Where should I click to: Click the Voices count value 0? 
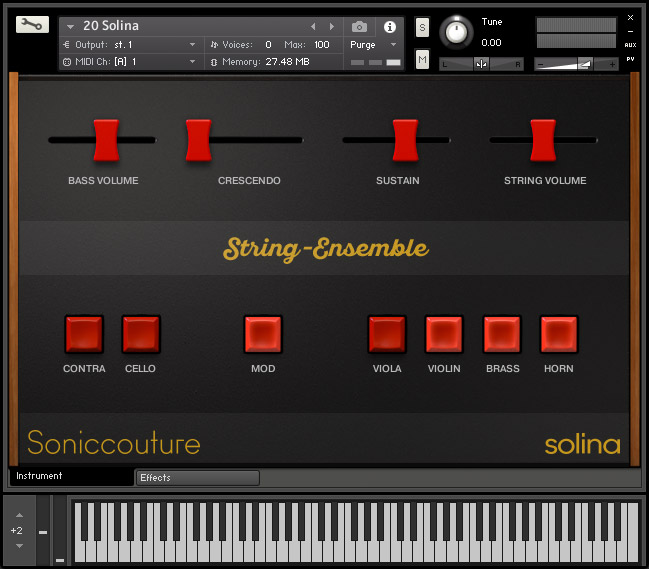point(268,44)
